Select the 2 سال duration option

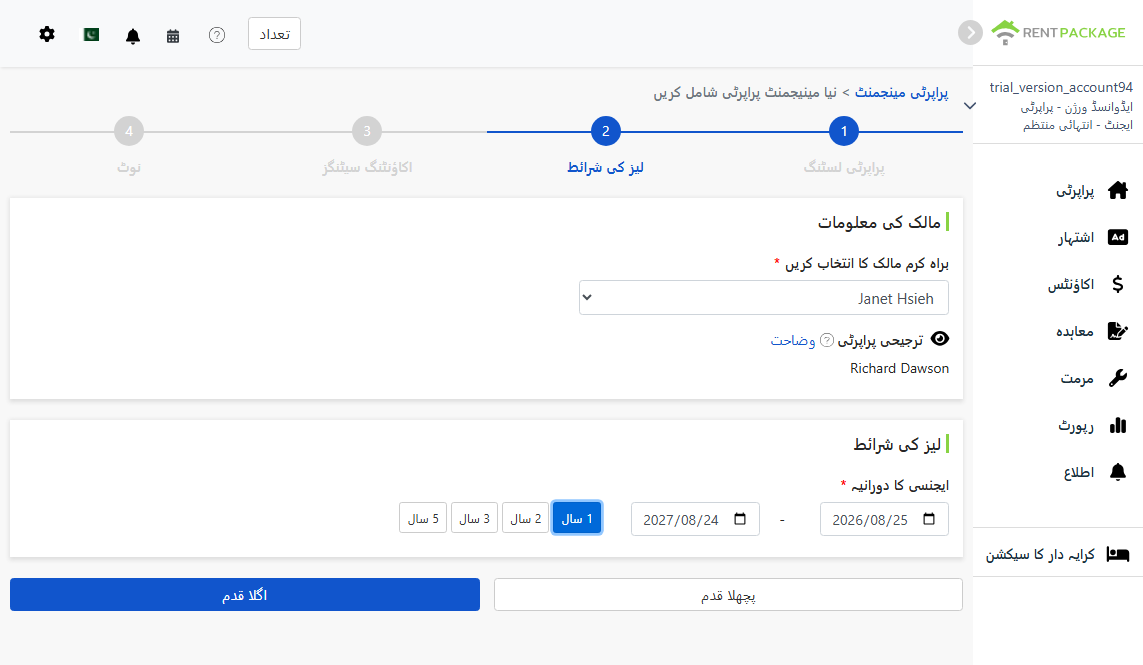[525, 518]
